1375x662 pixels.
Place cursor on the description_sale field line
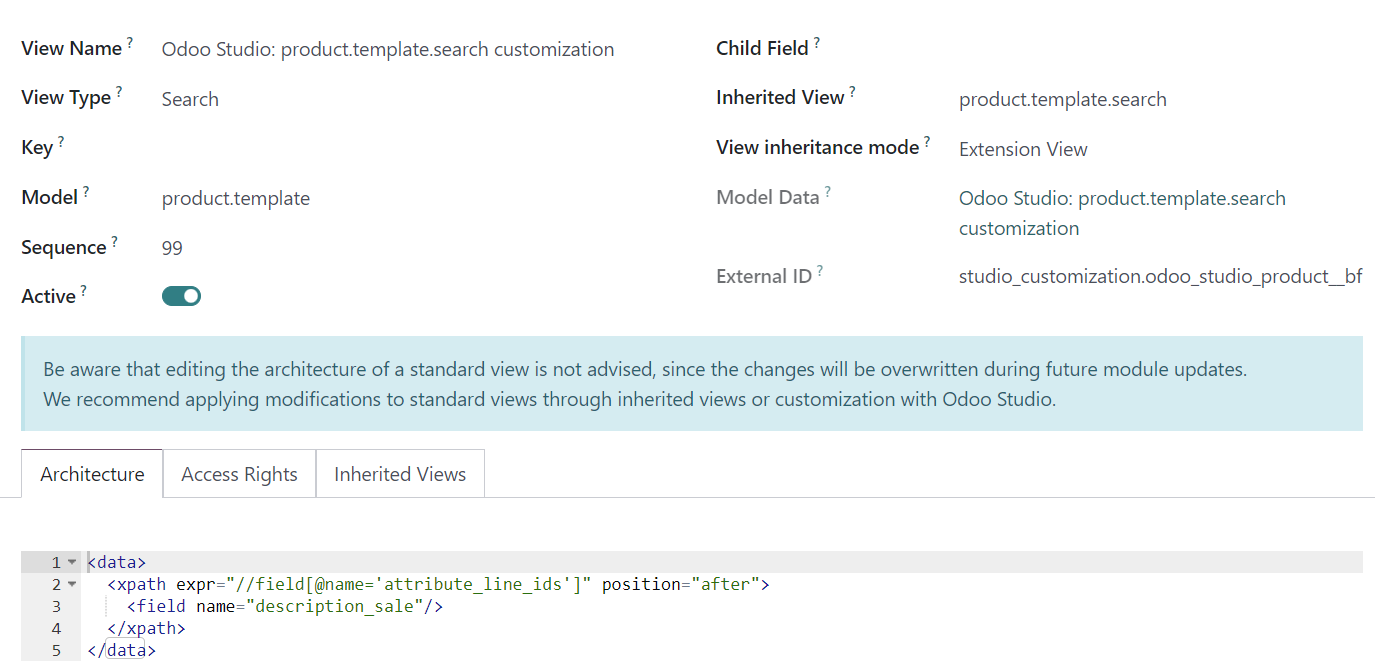click(285, 606)
